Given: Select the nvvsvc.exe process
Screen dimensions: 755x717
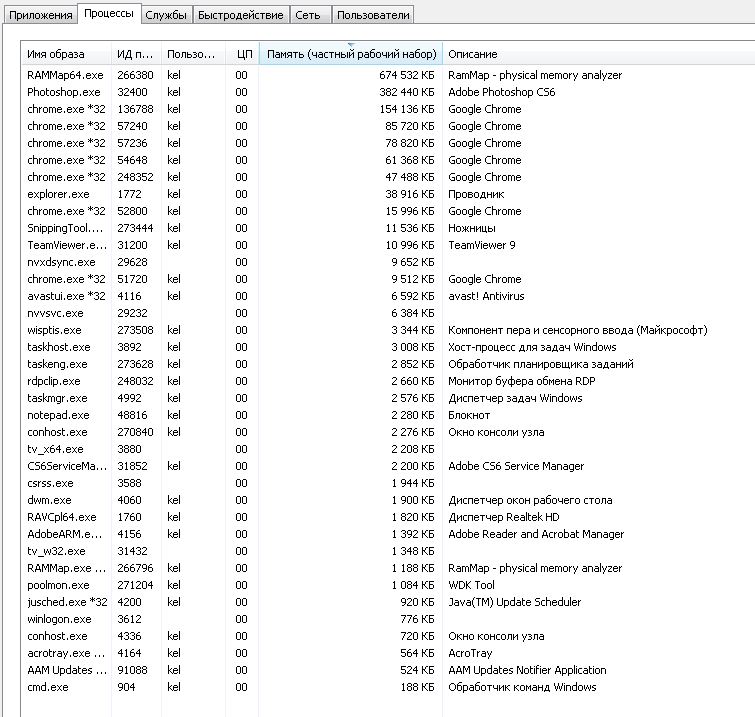Looking at the screenshot, I should [x=388, y=313].
